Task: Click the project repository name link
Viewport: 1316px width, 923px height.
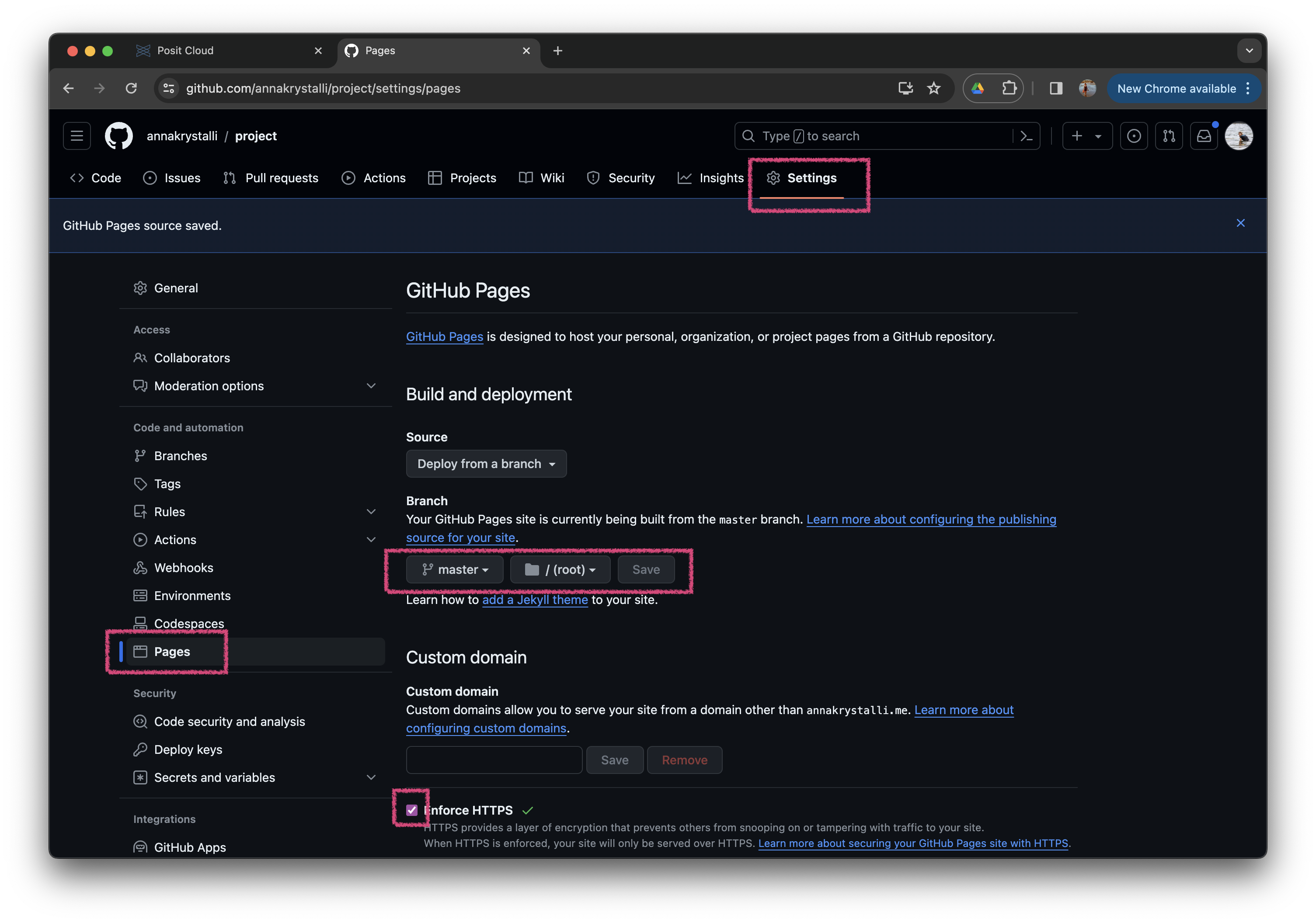Action: click(256, 136)
